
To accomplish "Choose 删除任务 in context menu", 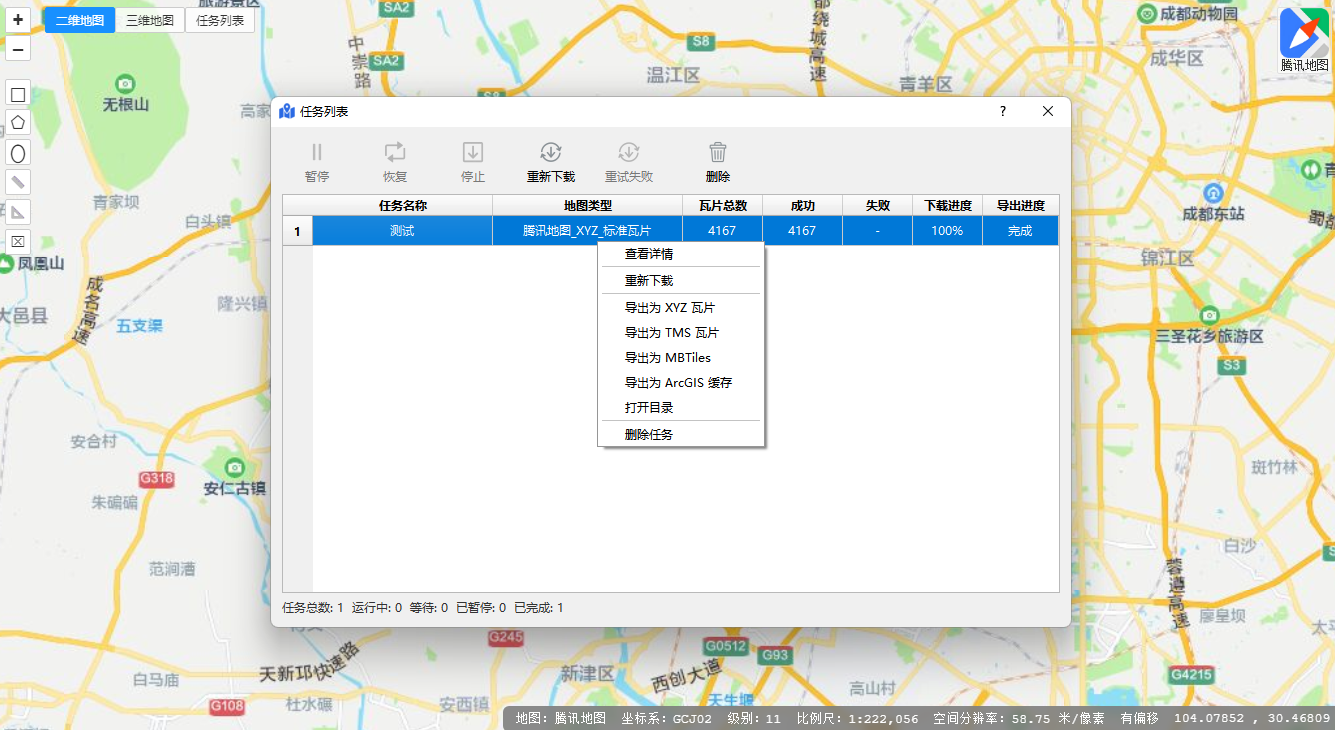I will point(680,435).
